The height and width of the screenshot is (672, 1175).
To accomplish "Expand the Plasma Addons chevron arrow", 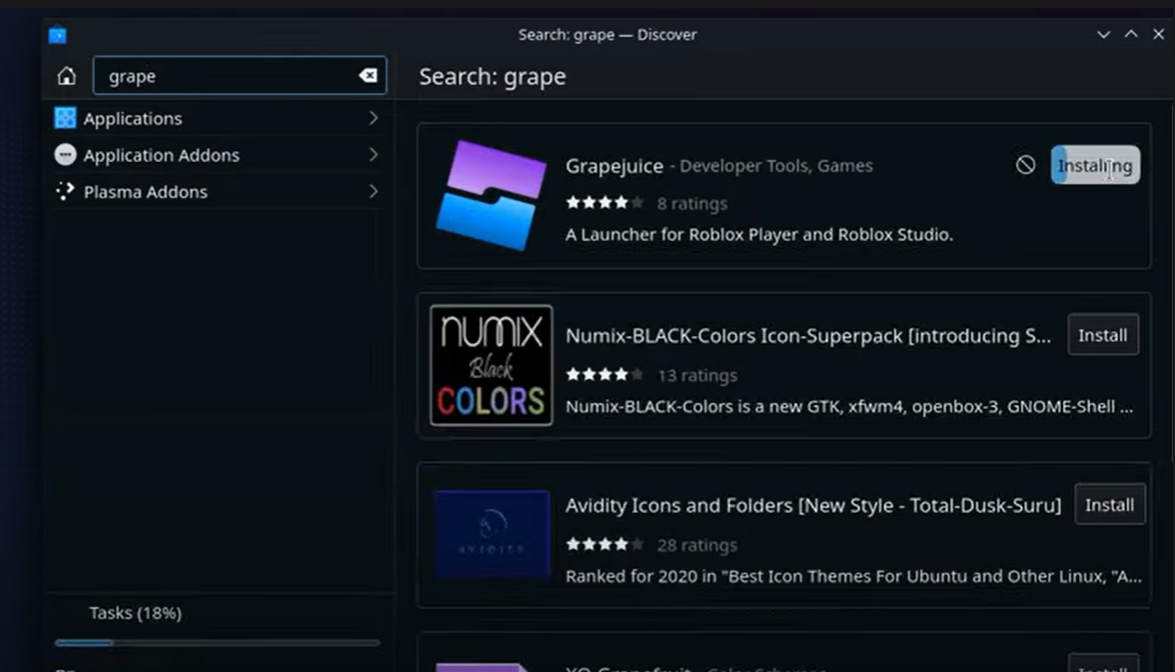I will point(373,191).
